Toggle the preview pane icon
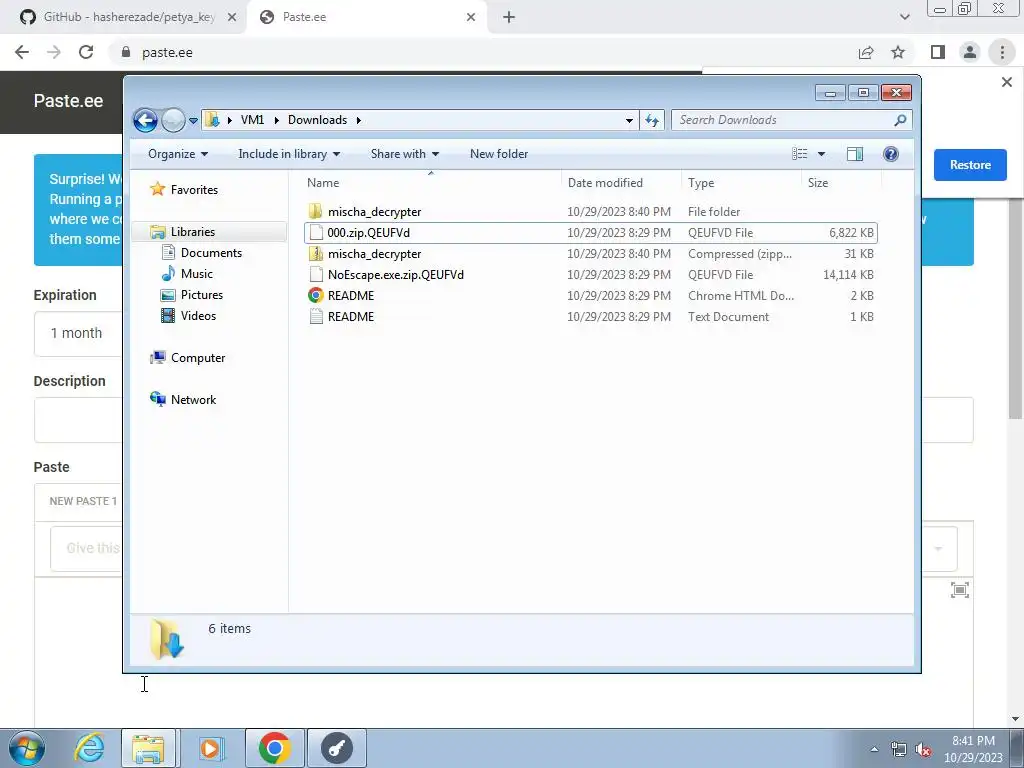The width and height of the screenshot is (1024, 768). [855, 154]
